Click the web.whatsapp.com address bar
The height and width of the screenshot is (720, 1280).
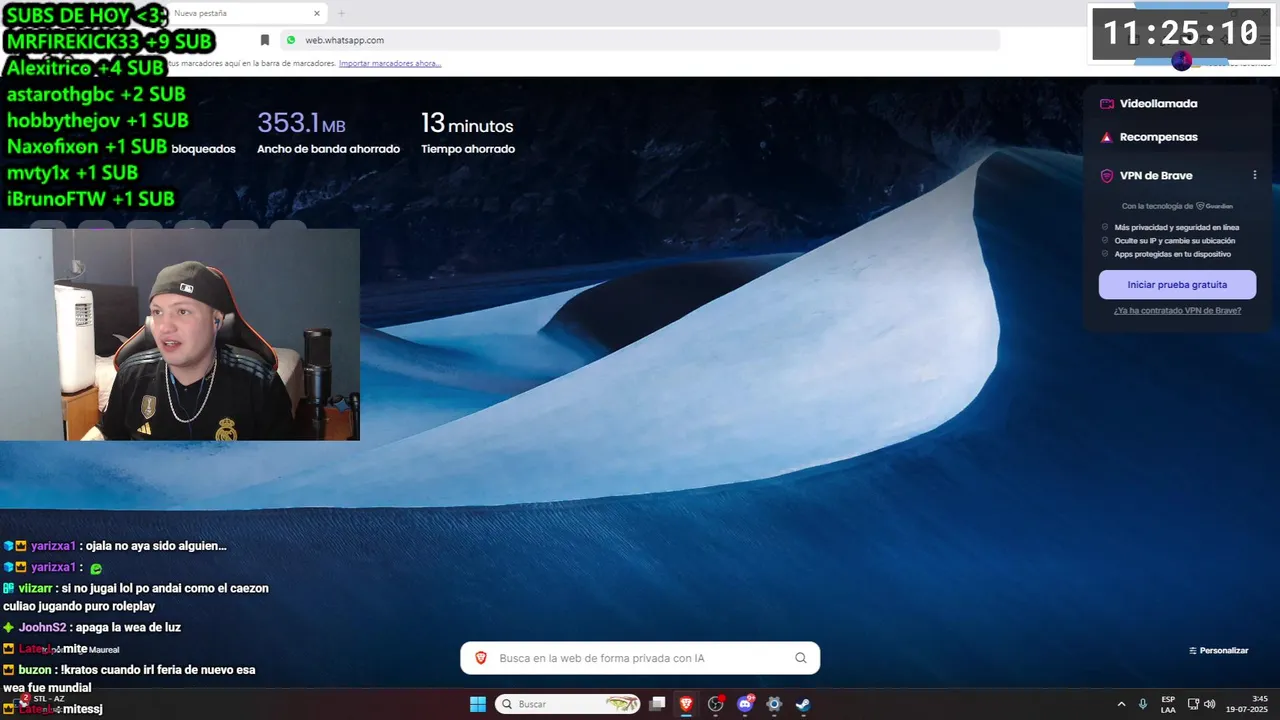640,40
